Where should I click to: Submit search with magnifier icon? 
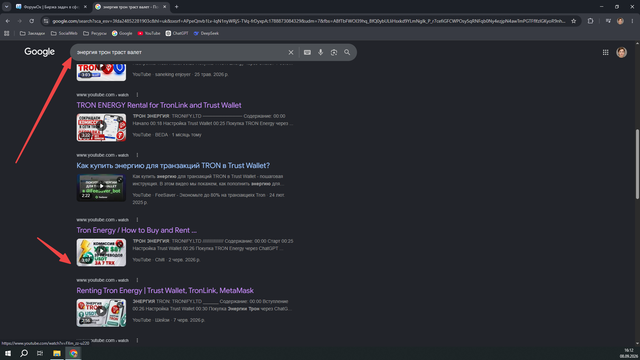pos(347,52)
